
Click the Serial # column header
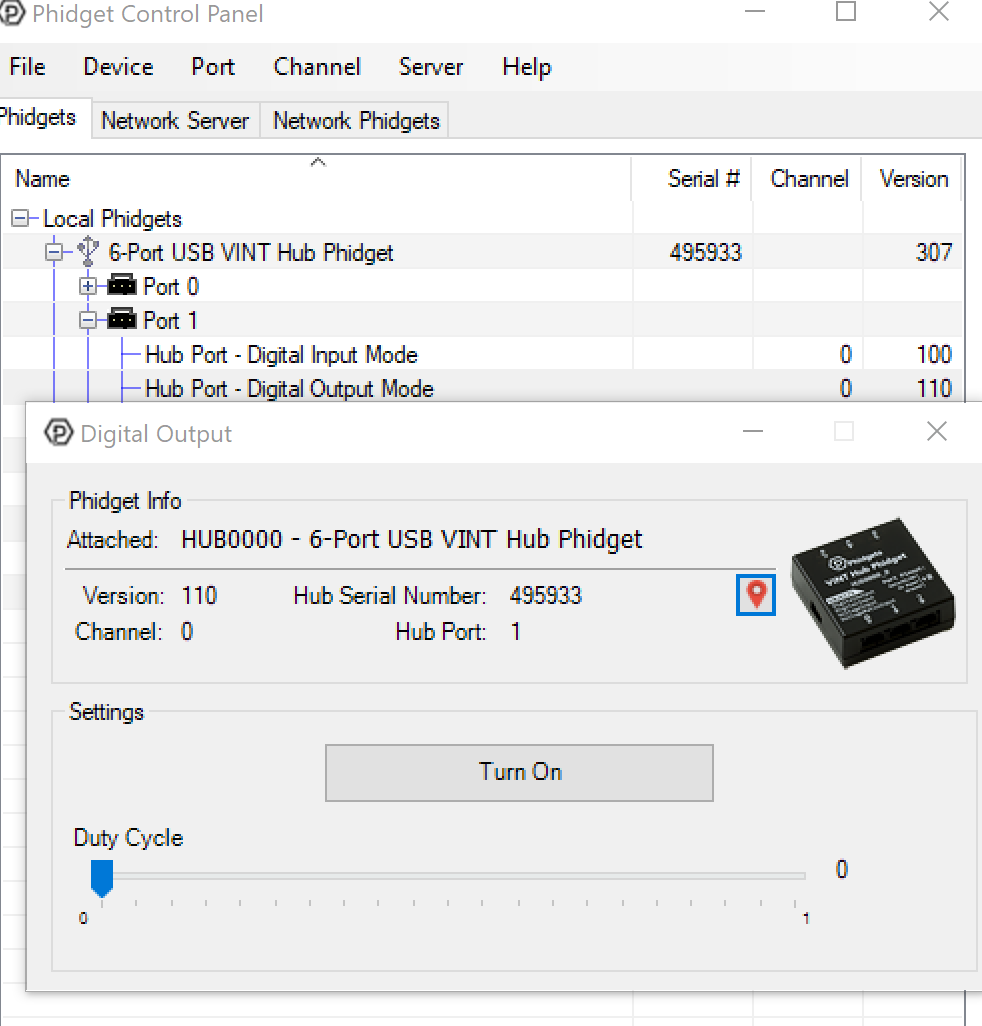[704, 178]
